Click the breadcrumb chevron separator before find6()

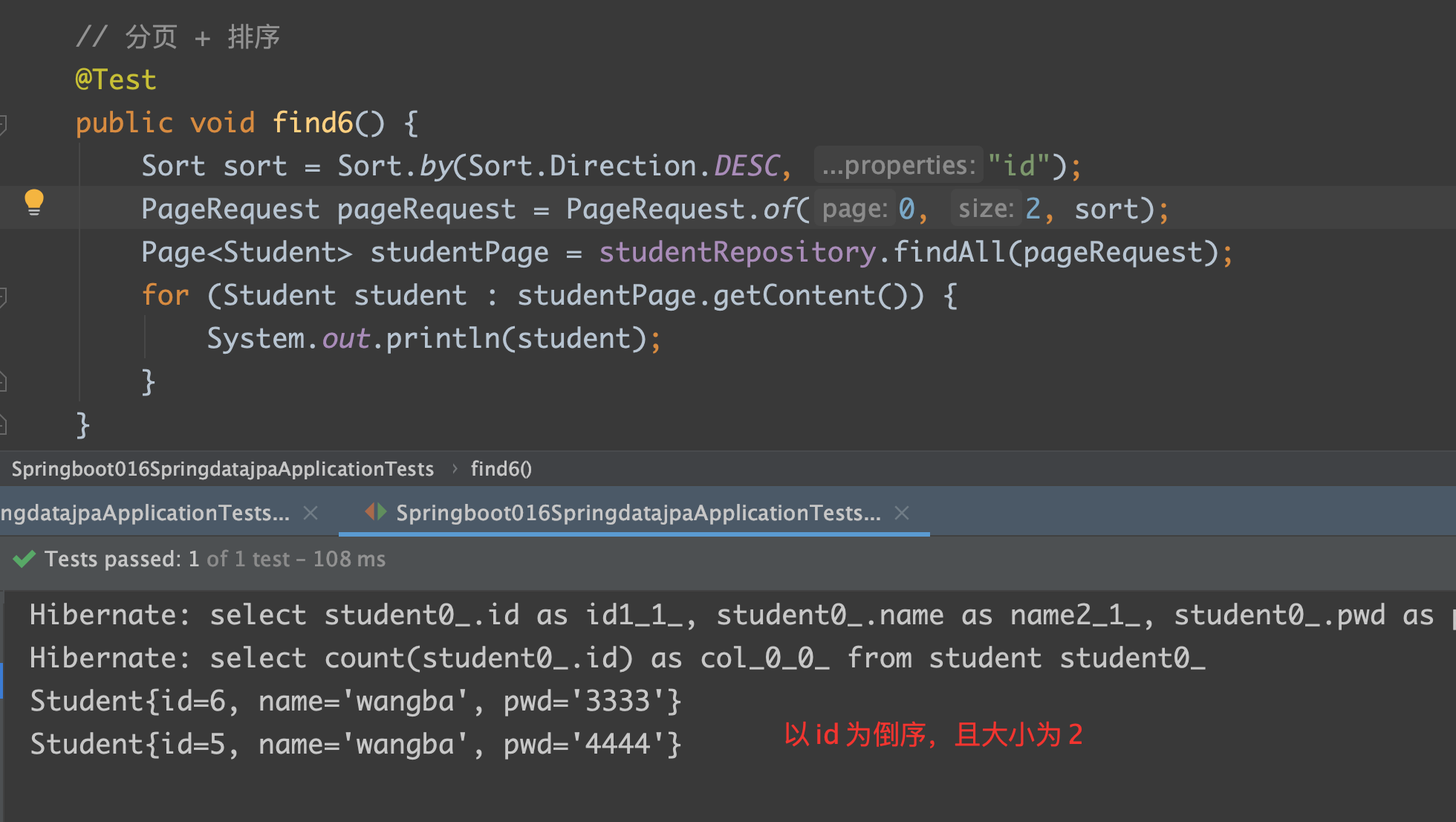455,469
